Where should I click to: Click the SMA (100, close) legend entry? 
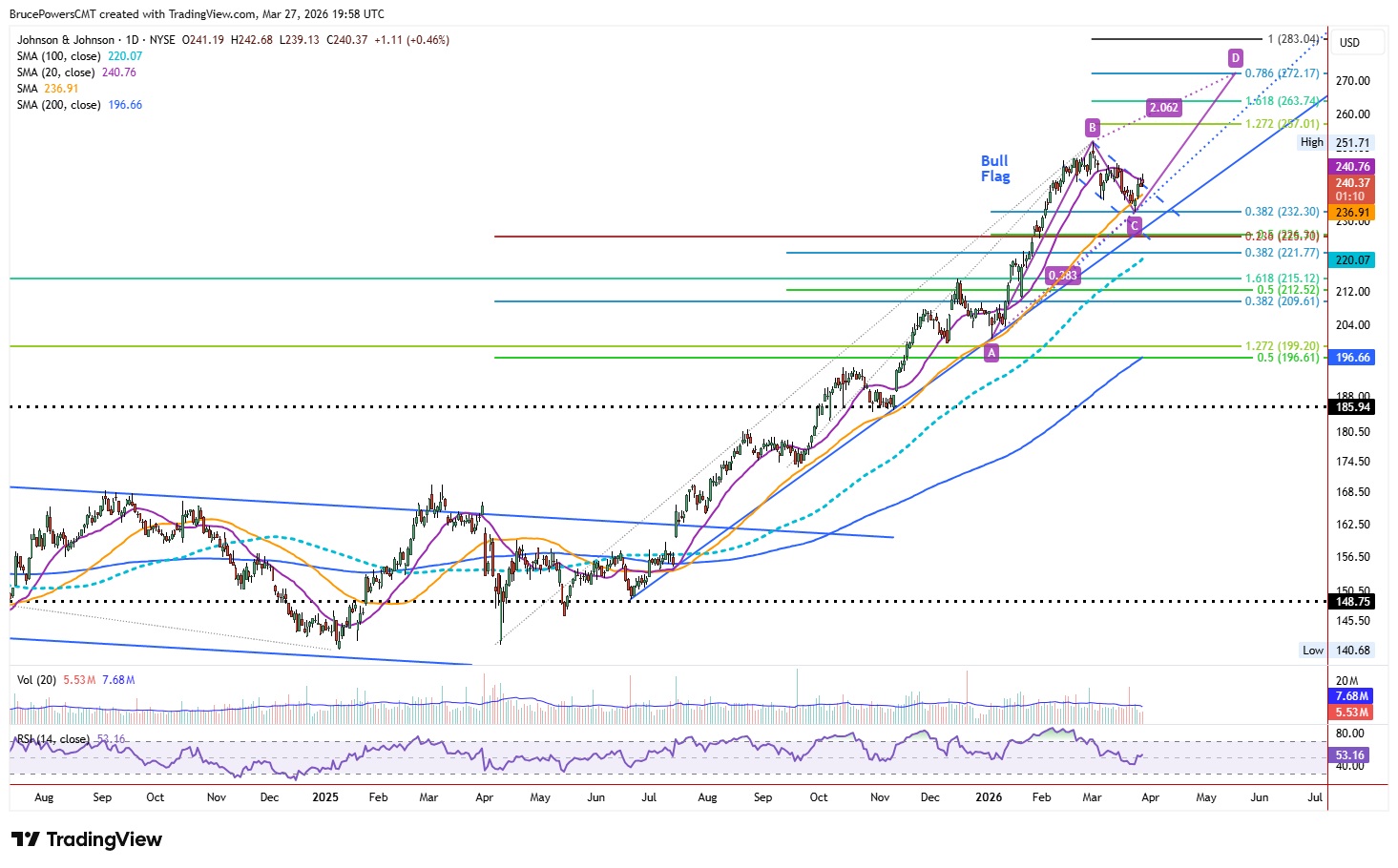(79, 56)
